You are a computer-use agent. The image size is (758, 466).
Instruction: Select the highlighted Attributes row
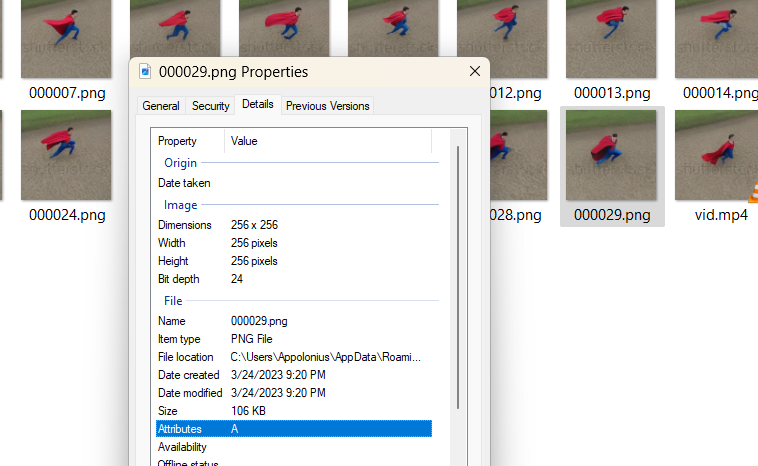click(294, 429)
